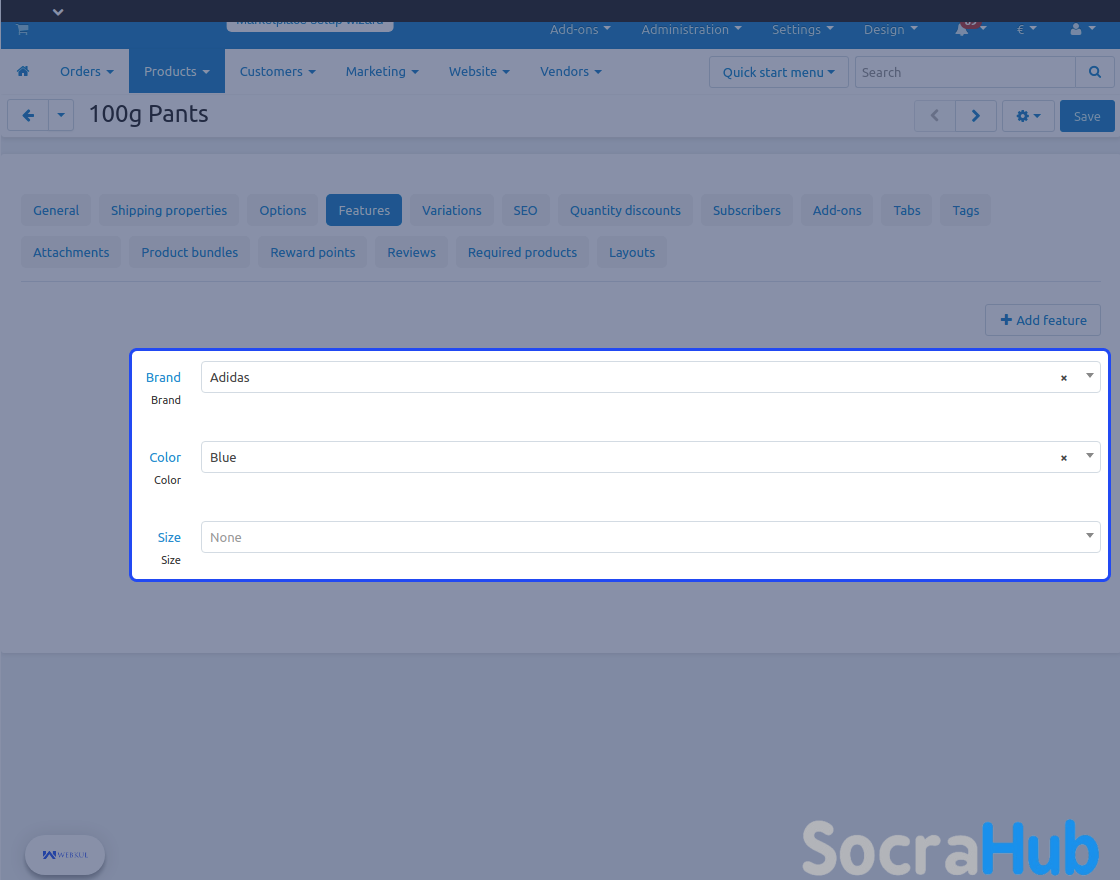Go back using the left arrow button

[28, 116]
